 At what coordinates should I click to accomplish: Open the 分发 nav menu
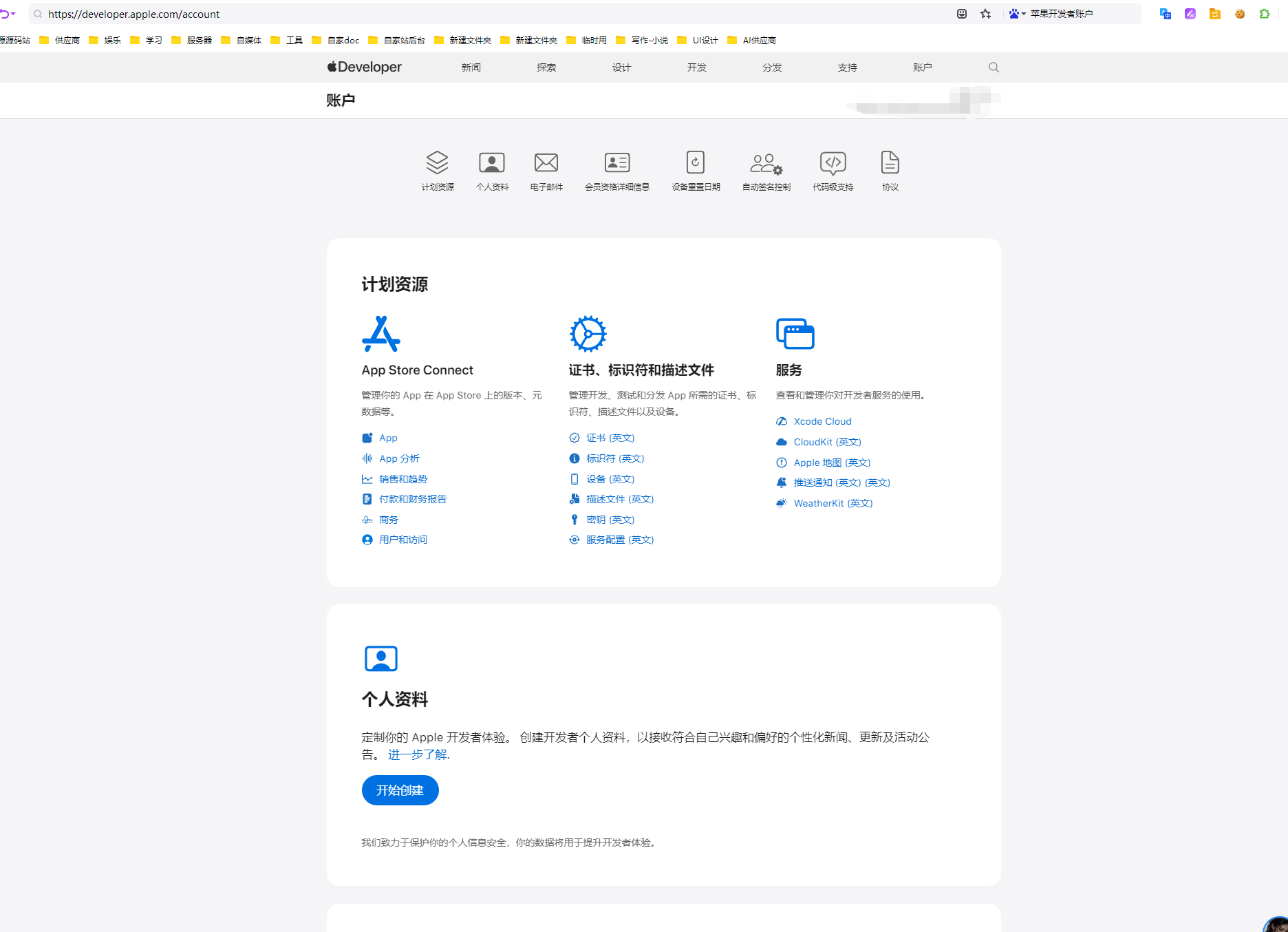point(772,67)
